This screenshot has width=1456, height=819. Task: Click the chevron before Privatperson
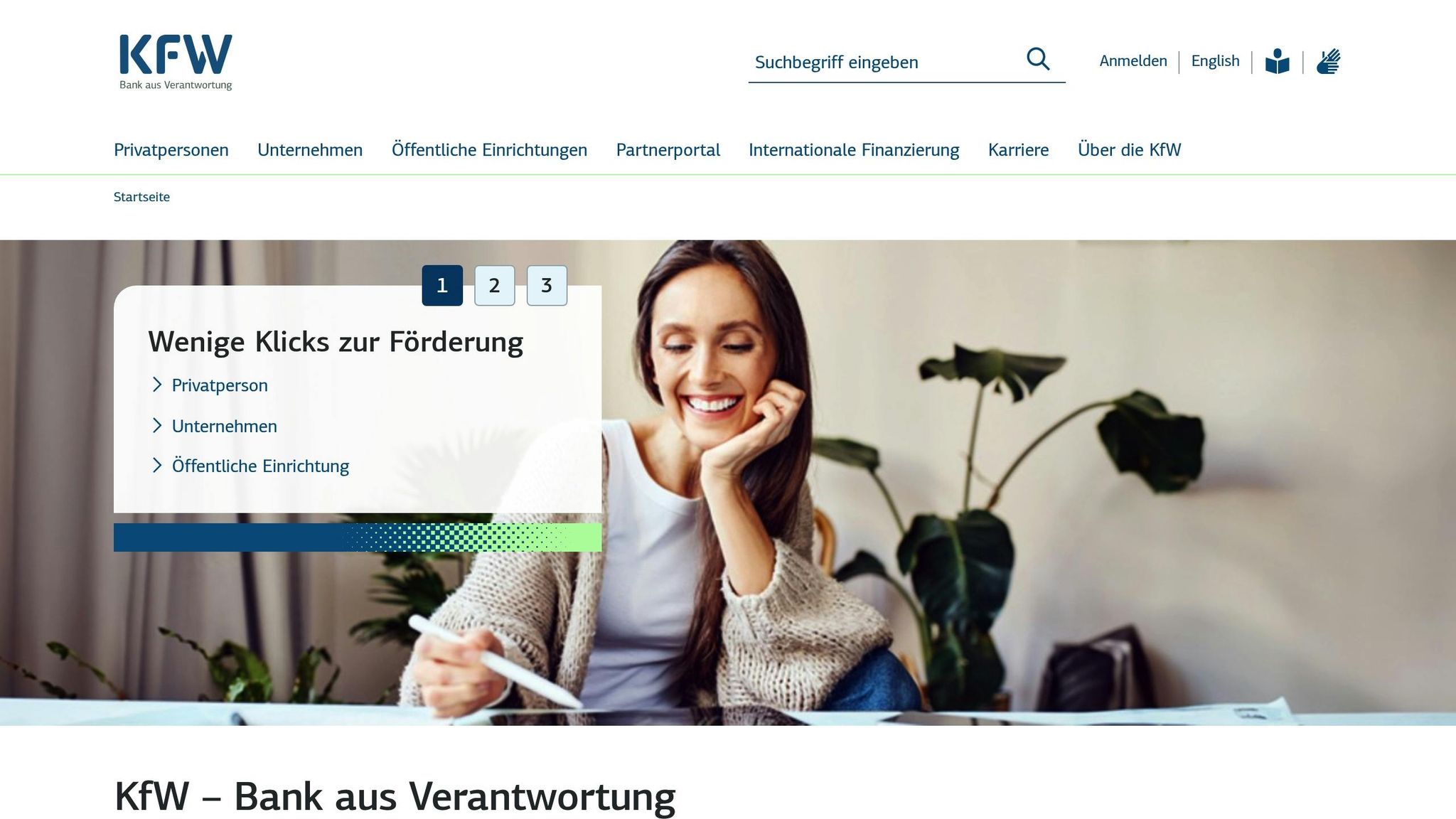click(x=157, y=385)
